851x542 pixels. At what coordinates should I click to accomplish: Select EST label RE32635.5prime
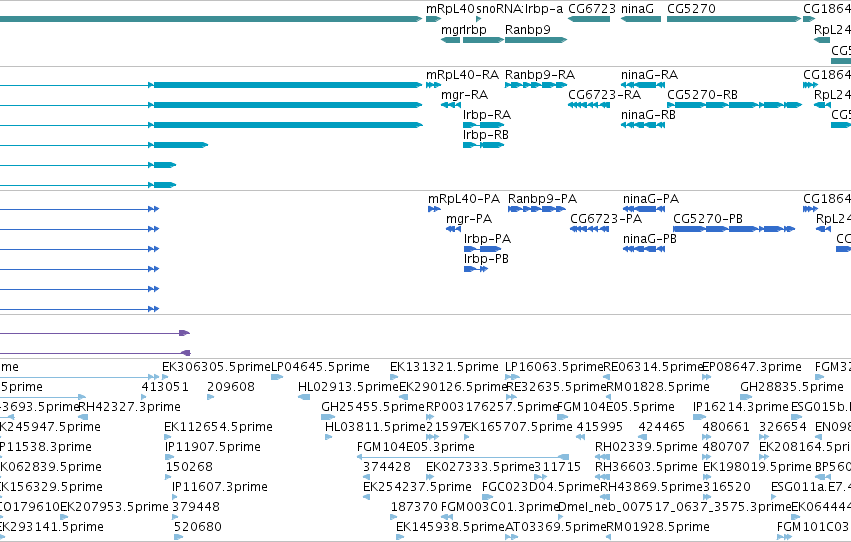[x=556, y=387]
